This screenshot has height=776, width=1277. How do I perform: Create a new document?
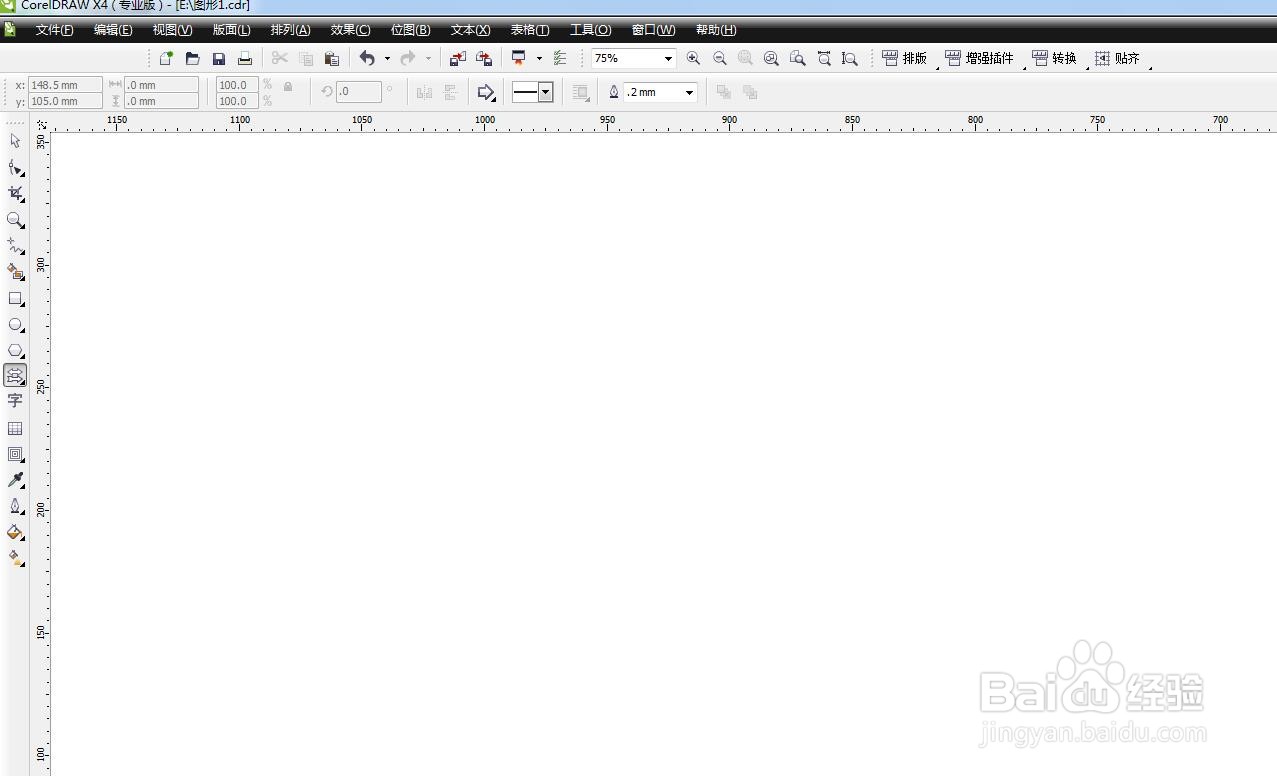tap(166, 59)
